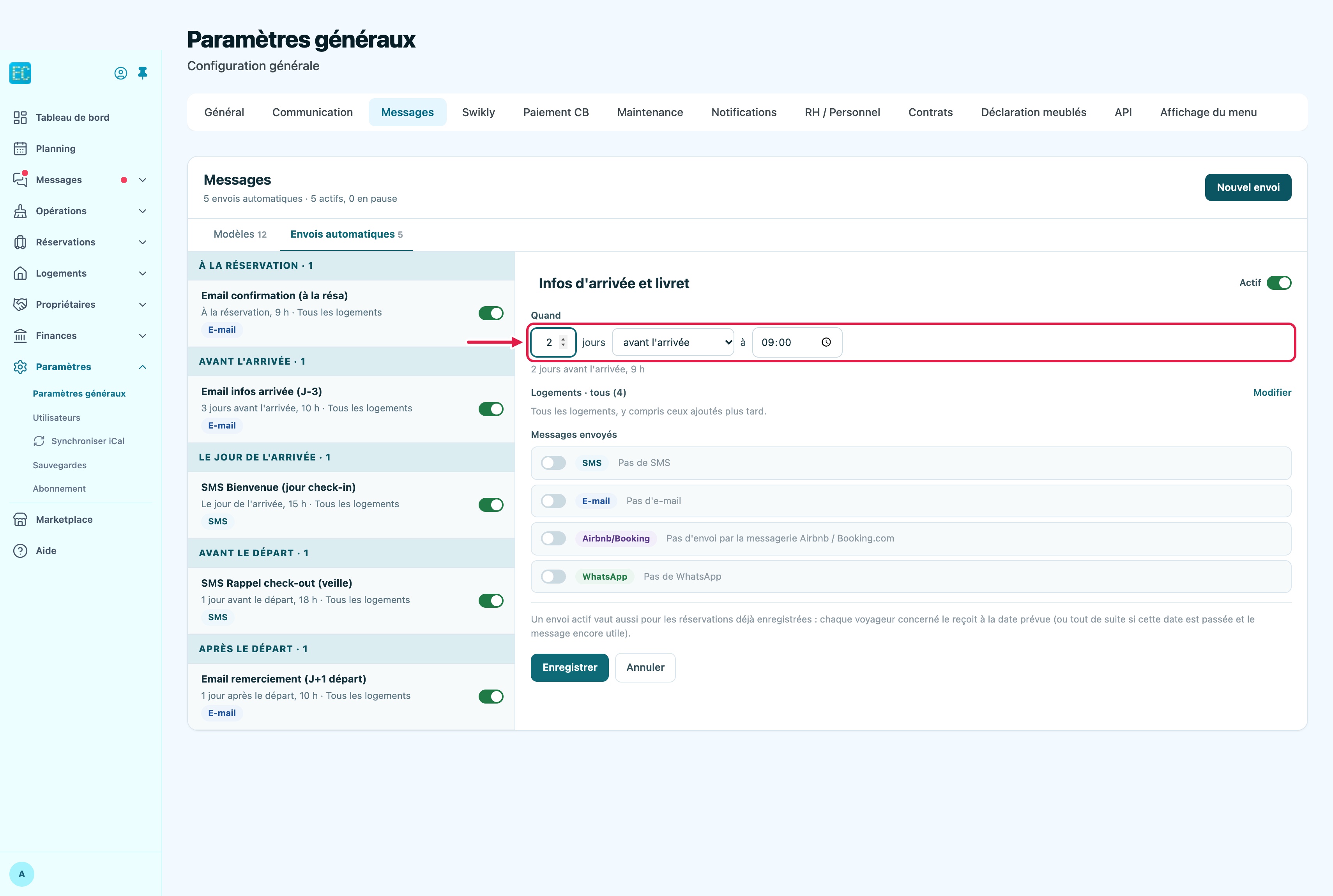Screen dimensions: 1333x896
Task: Click the Modifier logements link
Action: coord(1272,393)
